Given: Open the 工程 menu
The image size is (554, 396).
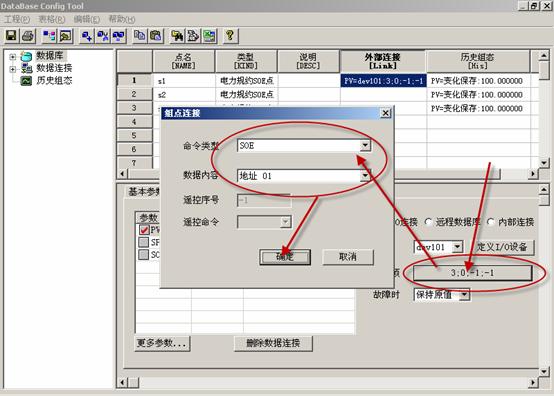Looking at the screenshot, I should (17, 19).
